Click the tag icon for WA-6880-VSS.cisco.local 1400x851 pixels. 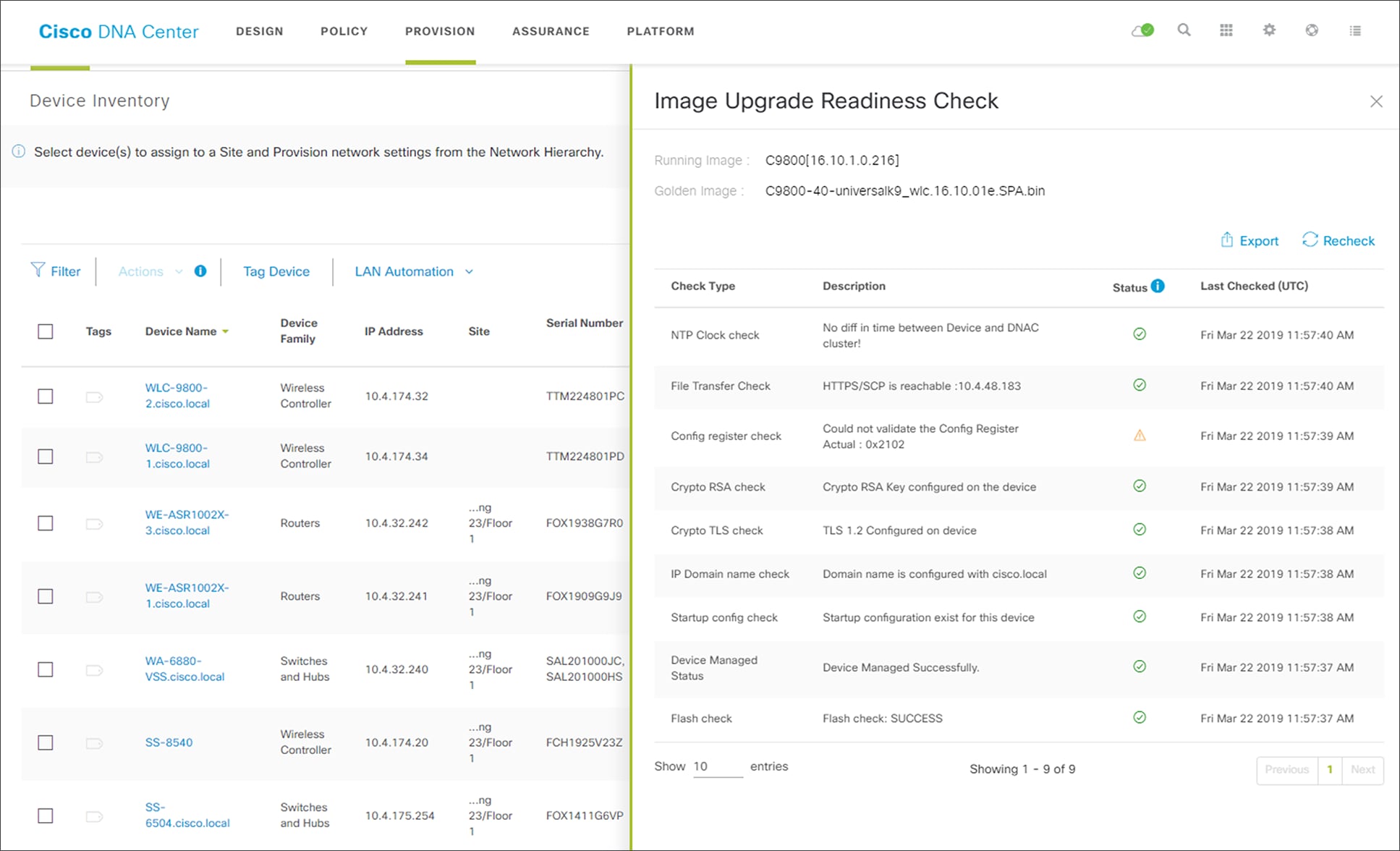pos(94,670)
